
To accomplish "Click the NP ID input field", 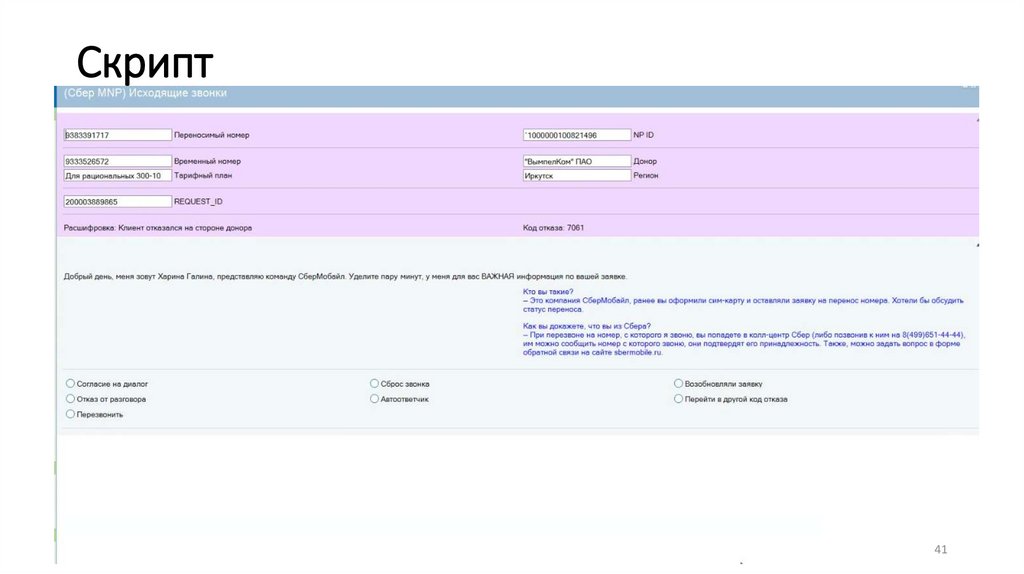I will [577, 135].
